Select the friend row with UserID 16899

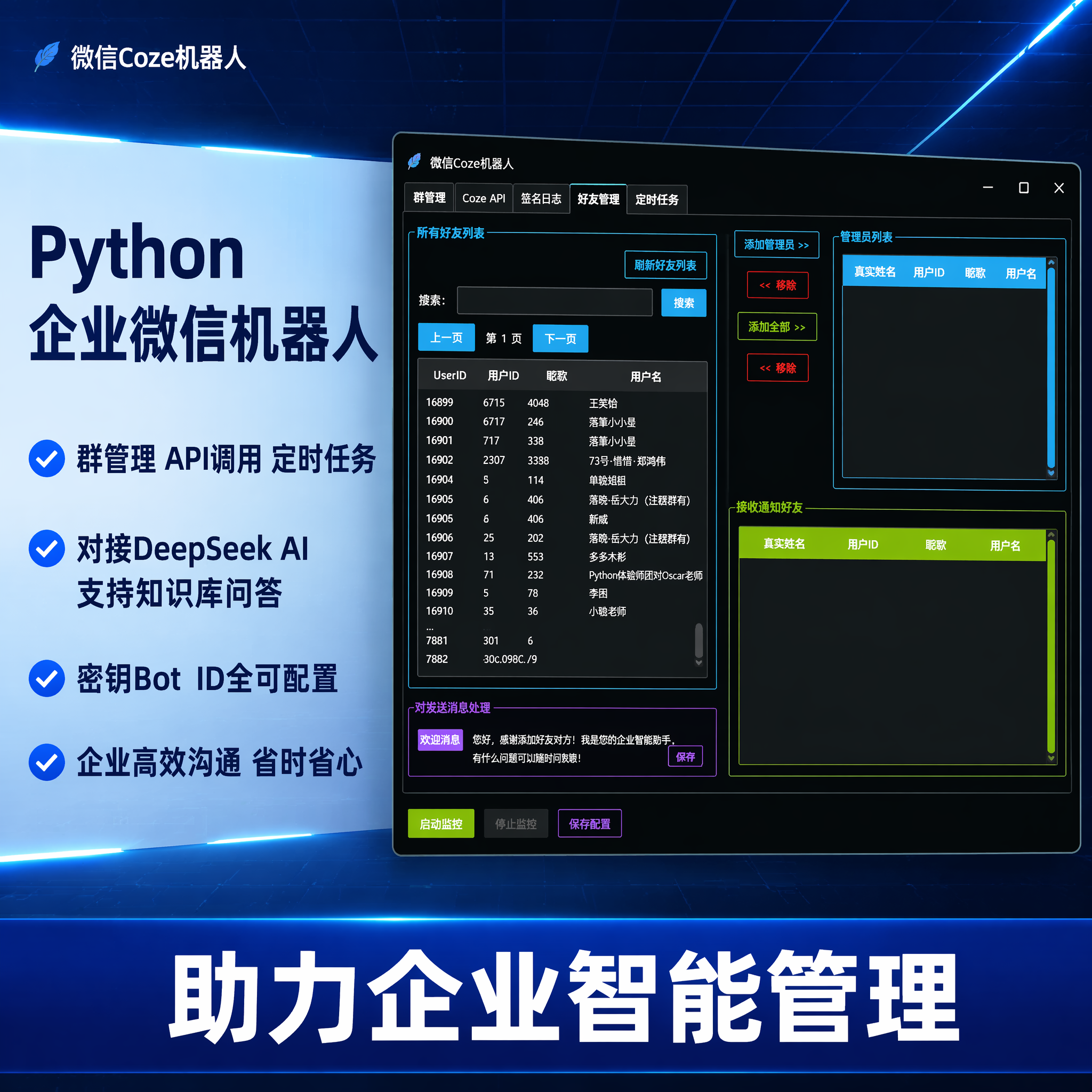pyautogui.click(x=563, y=403)
